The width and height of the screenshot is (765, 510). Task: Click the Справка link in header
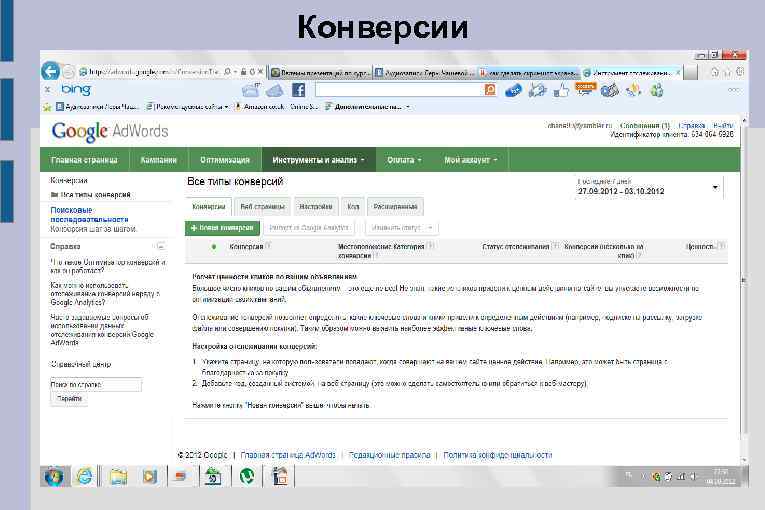coord(691,125)
